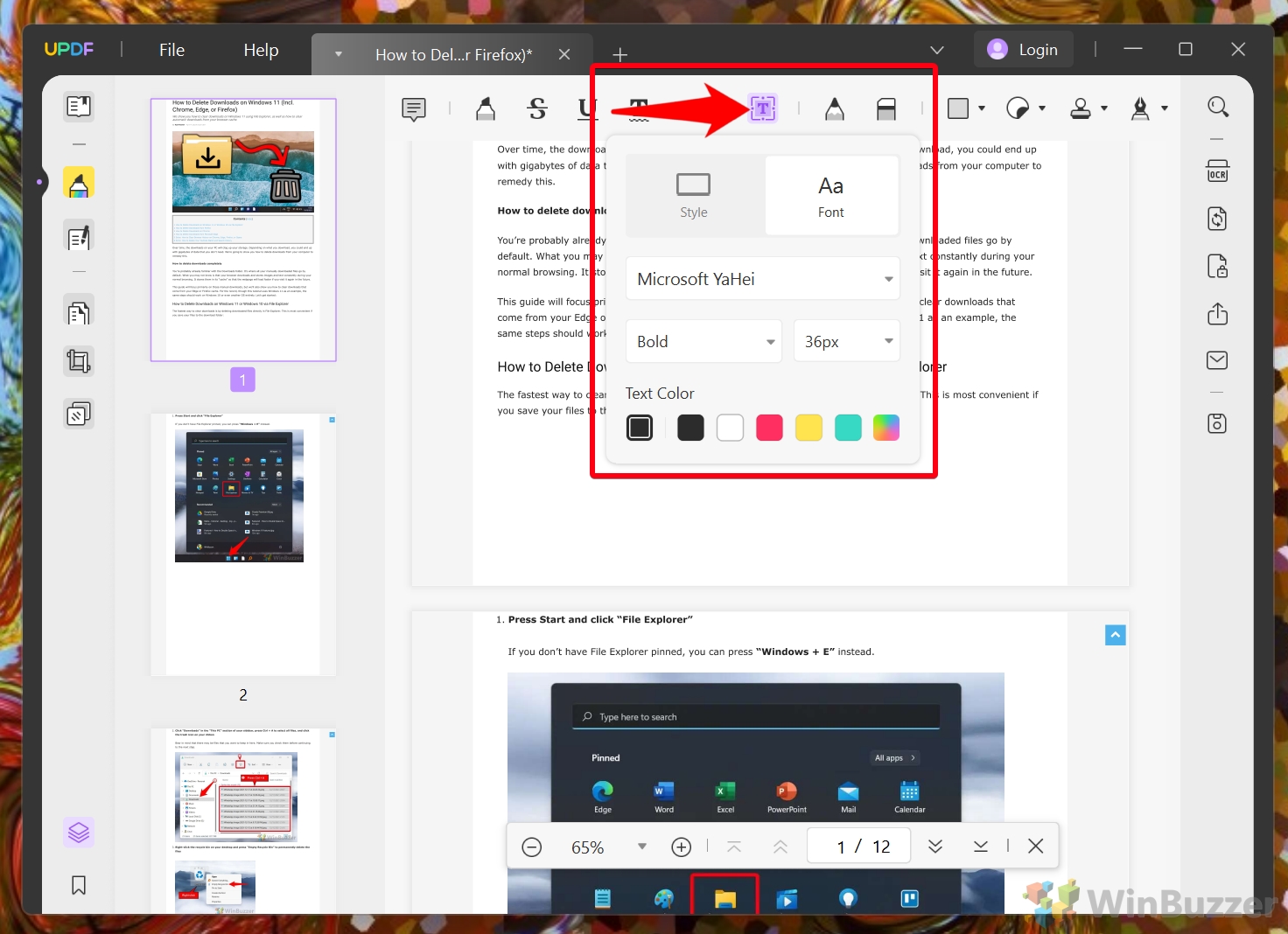Open the tab list dropdown arrow
The height and width of the screenshot is (934, 1288).
coord(339,54)
